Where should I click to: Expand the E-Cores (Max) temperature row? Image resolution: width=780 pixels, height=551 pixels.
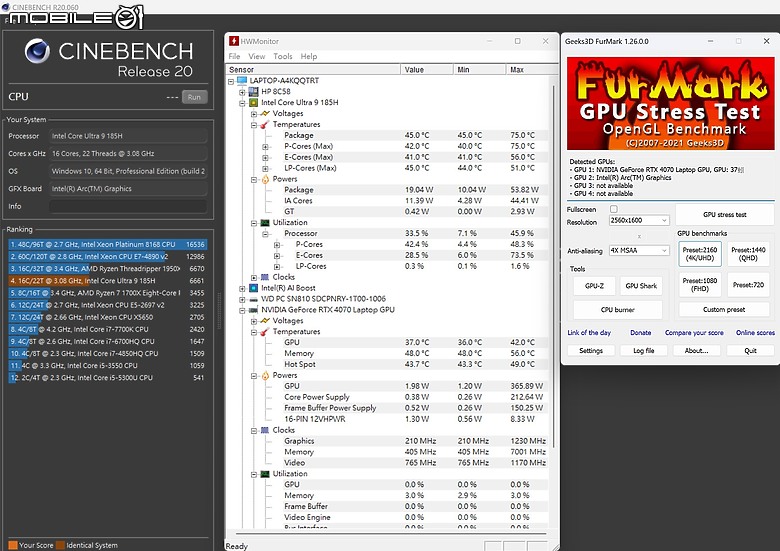tap(265, 158)
